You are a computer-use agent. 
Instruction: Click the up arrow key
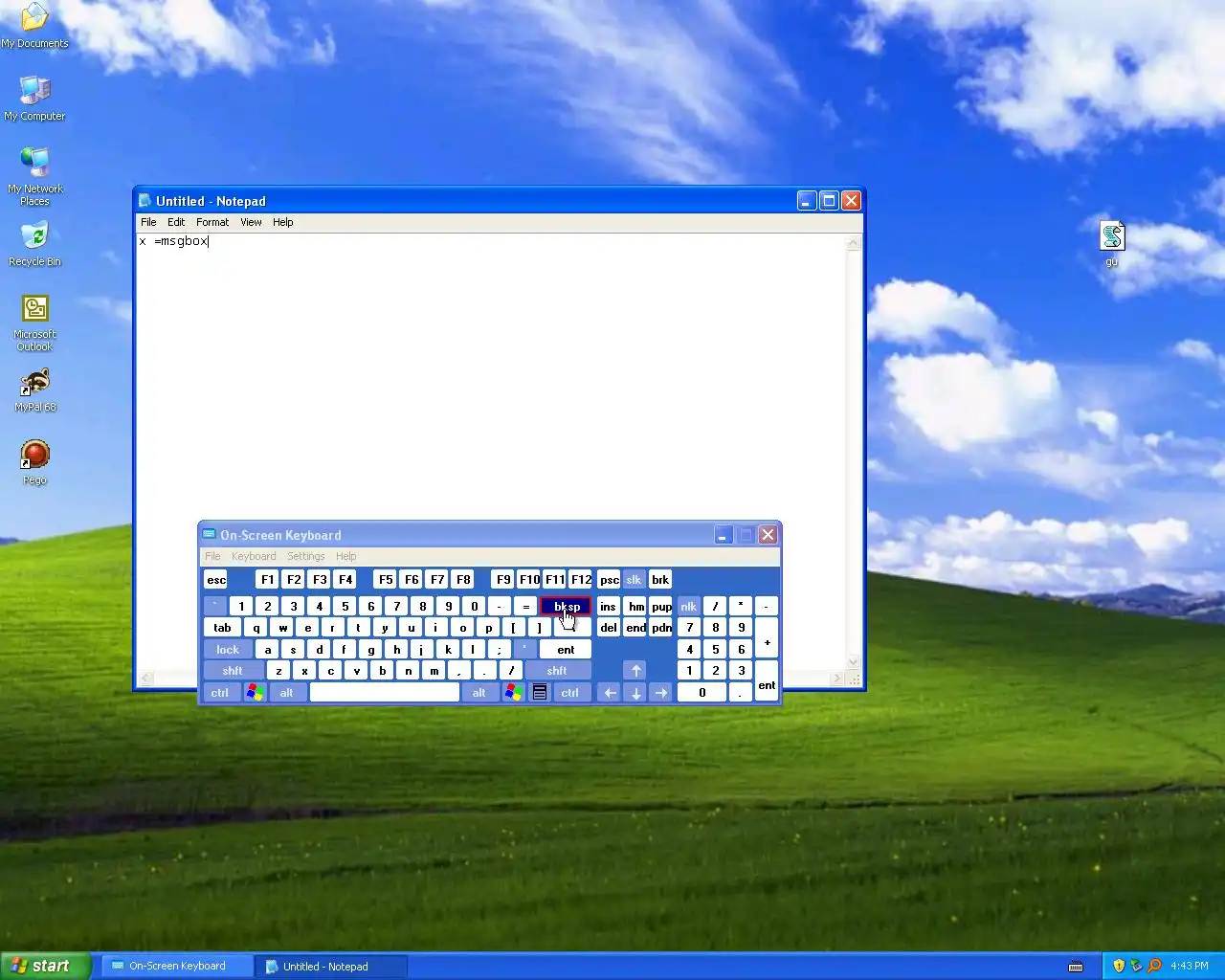[635, 670]
